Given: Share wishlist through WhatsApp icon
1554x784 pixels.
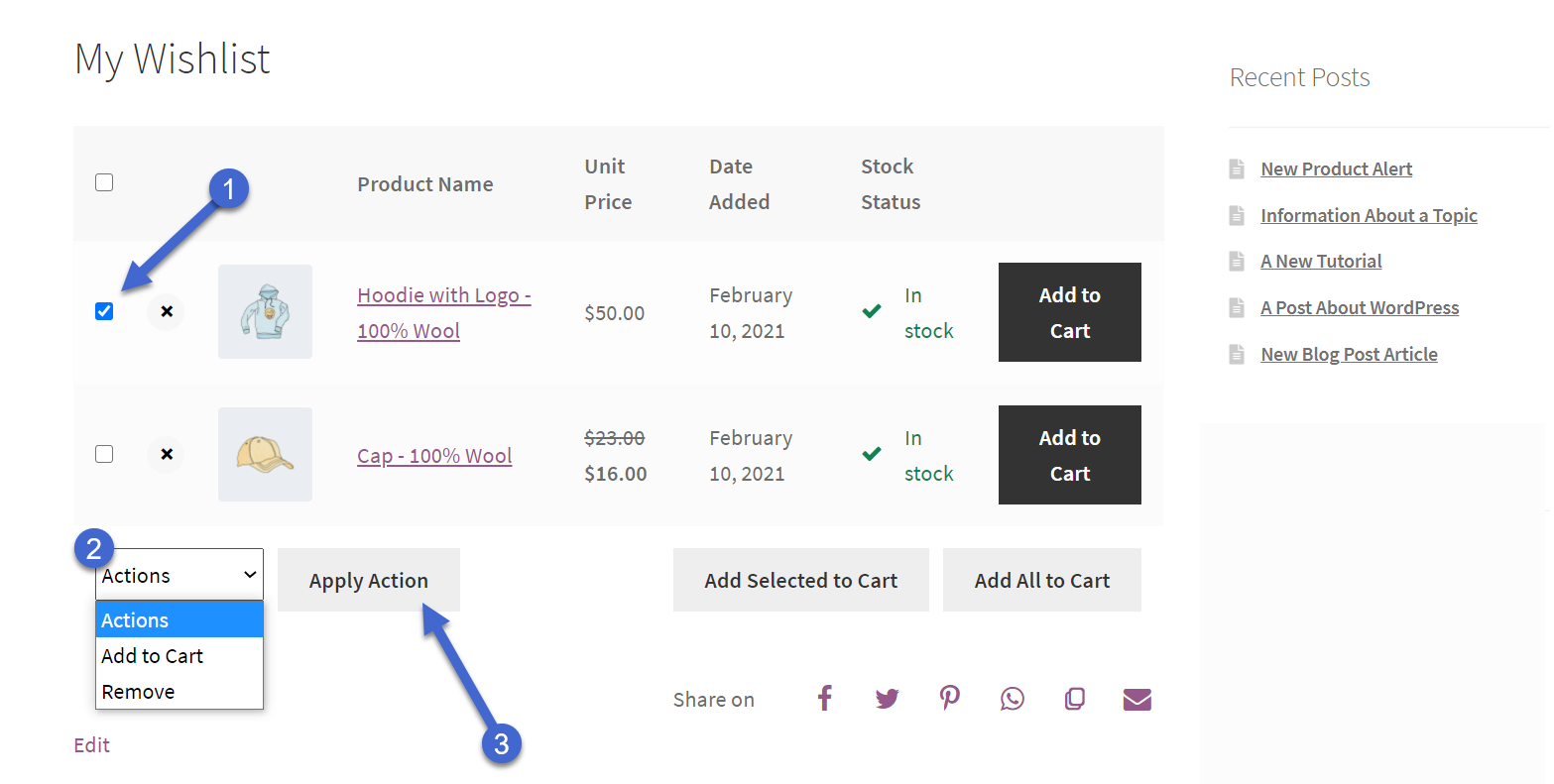Looking at the screenshot, I should (x=1012, y=699).
